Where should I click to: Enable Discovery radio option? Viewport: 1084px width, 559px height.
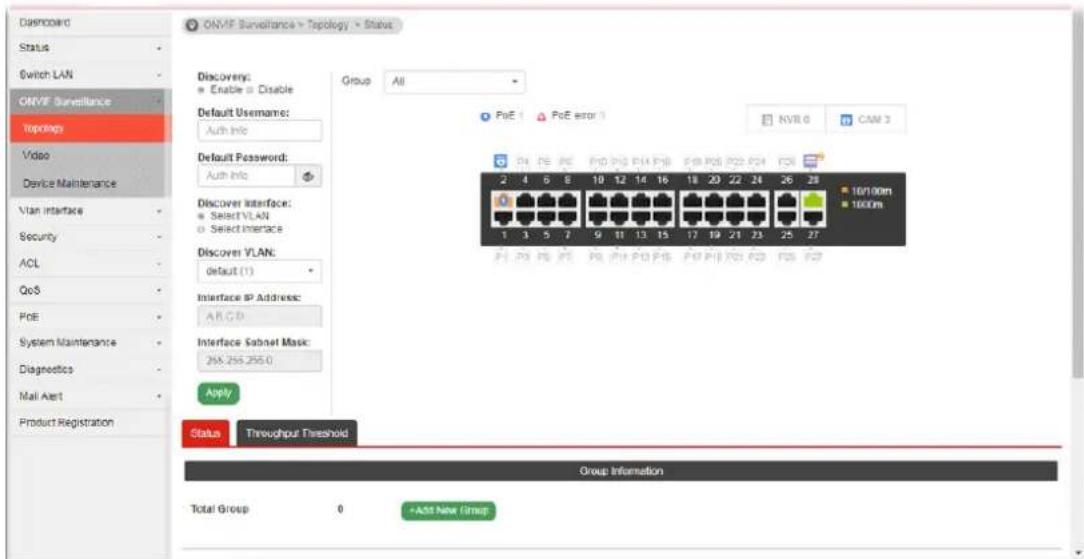(x=202, y=90)
